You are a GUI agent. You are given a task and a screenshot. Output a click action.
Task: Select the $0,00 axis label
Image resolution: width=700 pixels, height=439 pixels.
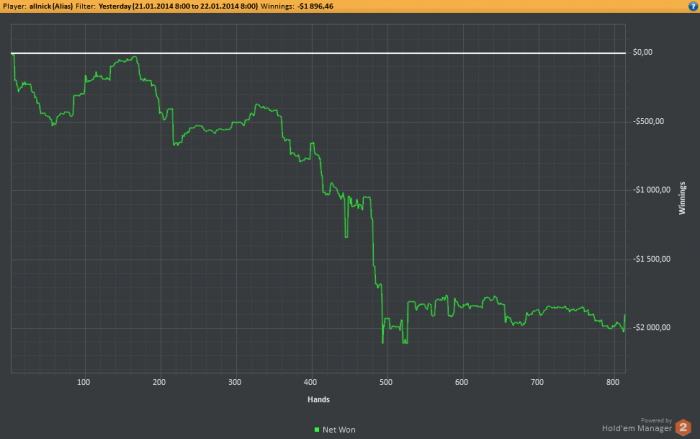pos(642,52)
